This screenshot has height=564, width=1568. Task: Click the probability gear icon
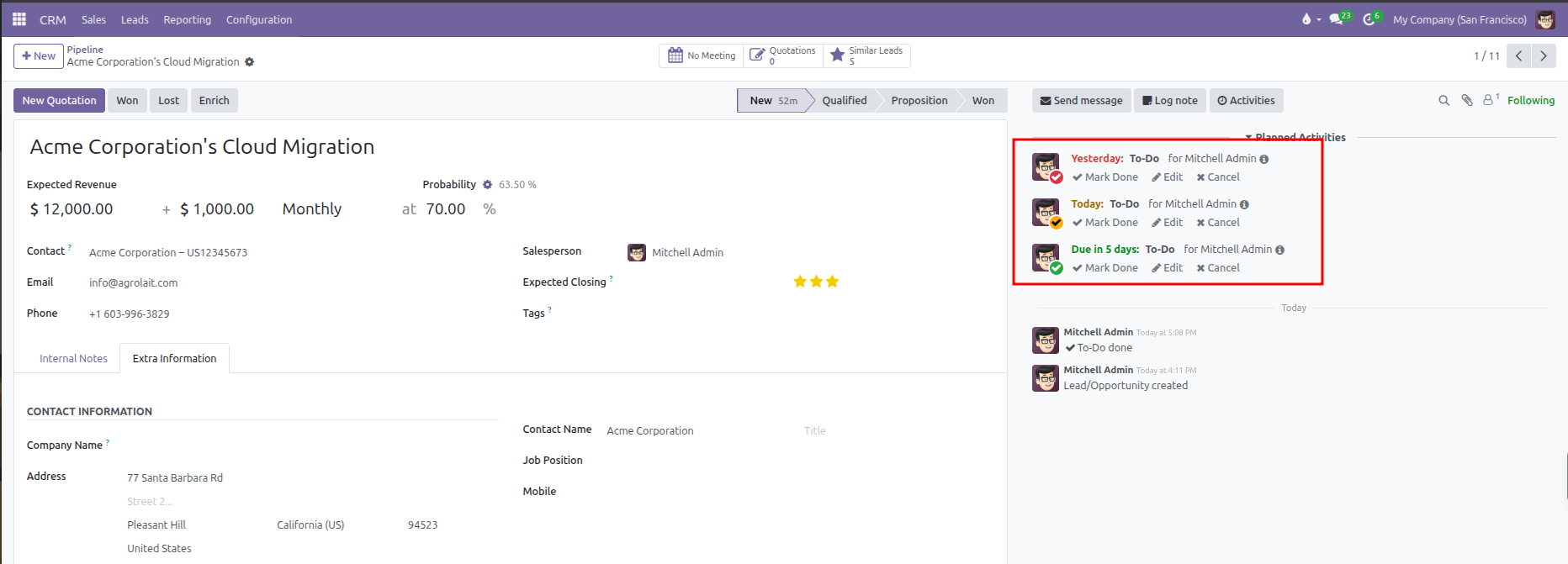487,184
